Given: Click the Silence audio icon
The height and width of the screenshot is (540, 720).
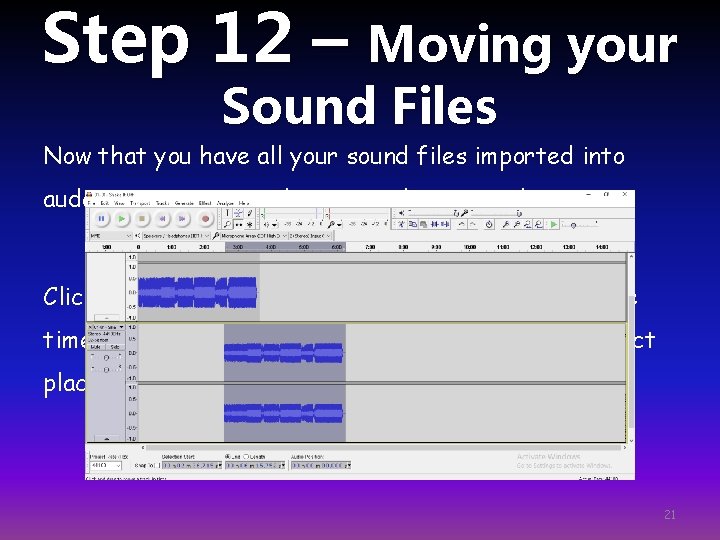Looking at the screenshot, I should [x=444, y=224].
